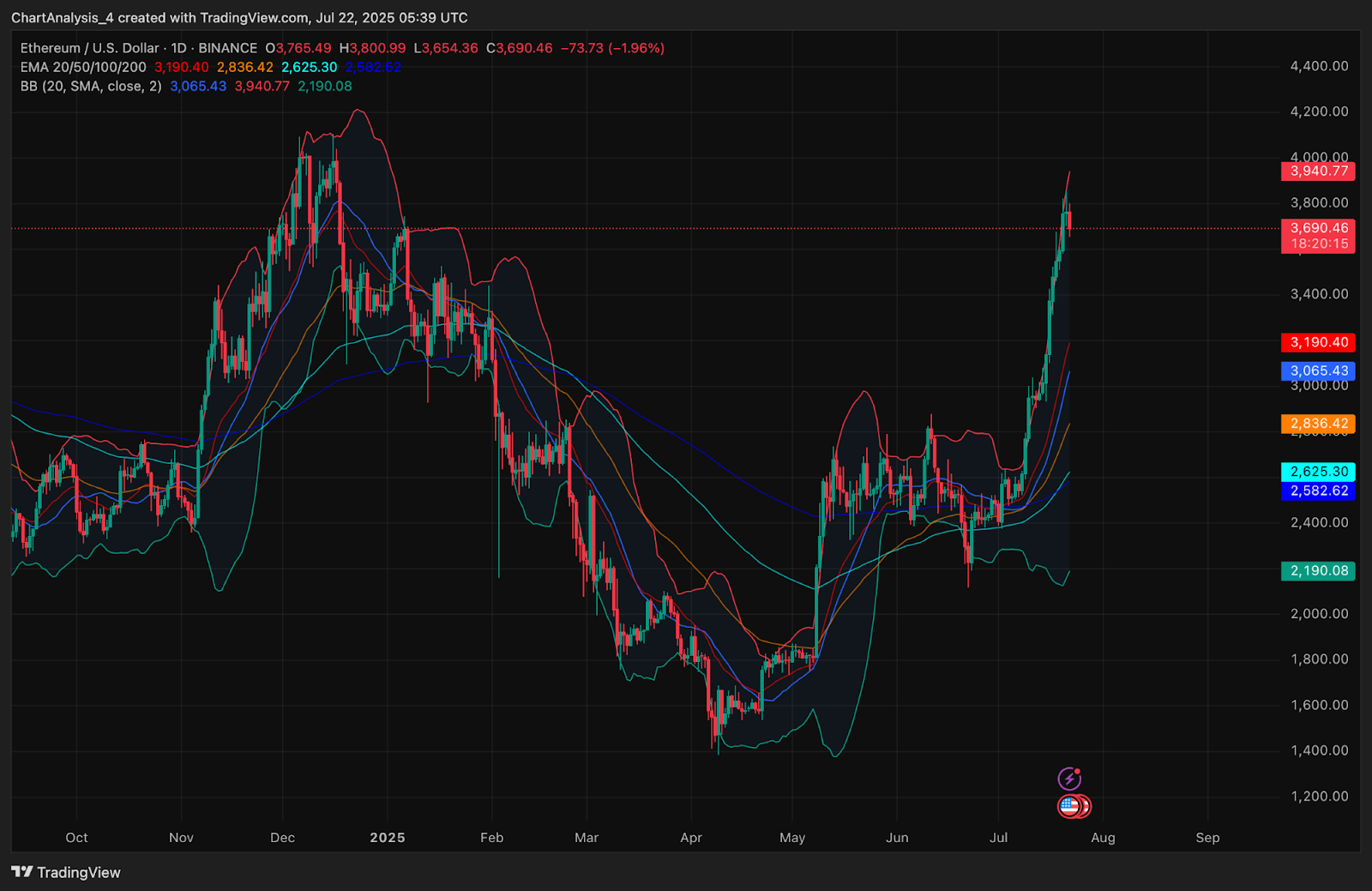This screenshot has height=891, width=1372.
Task: Click the dark blue 2,582.62 price tag
Action: click(1318, 491)
